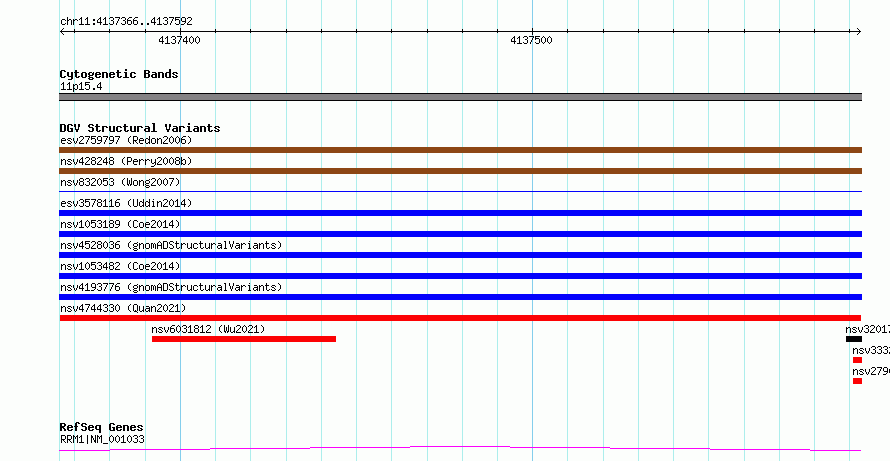
Task: Select the brown nsv428248 variant bar
Action: click(460, 171)
